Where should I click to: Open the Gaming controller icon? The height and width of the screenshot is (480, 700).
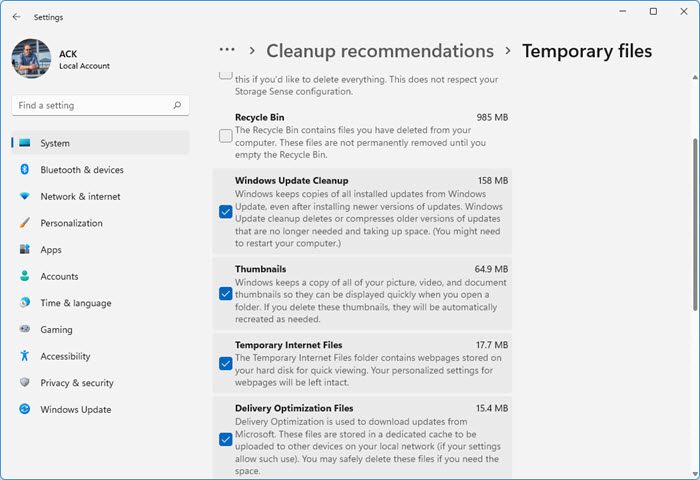25,330
